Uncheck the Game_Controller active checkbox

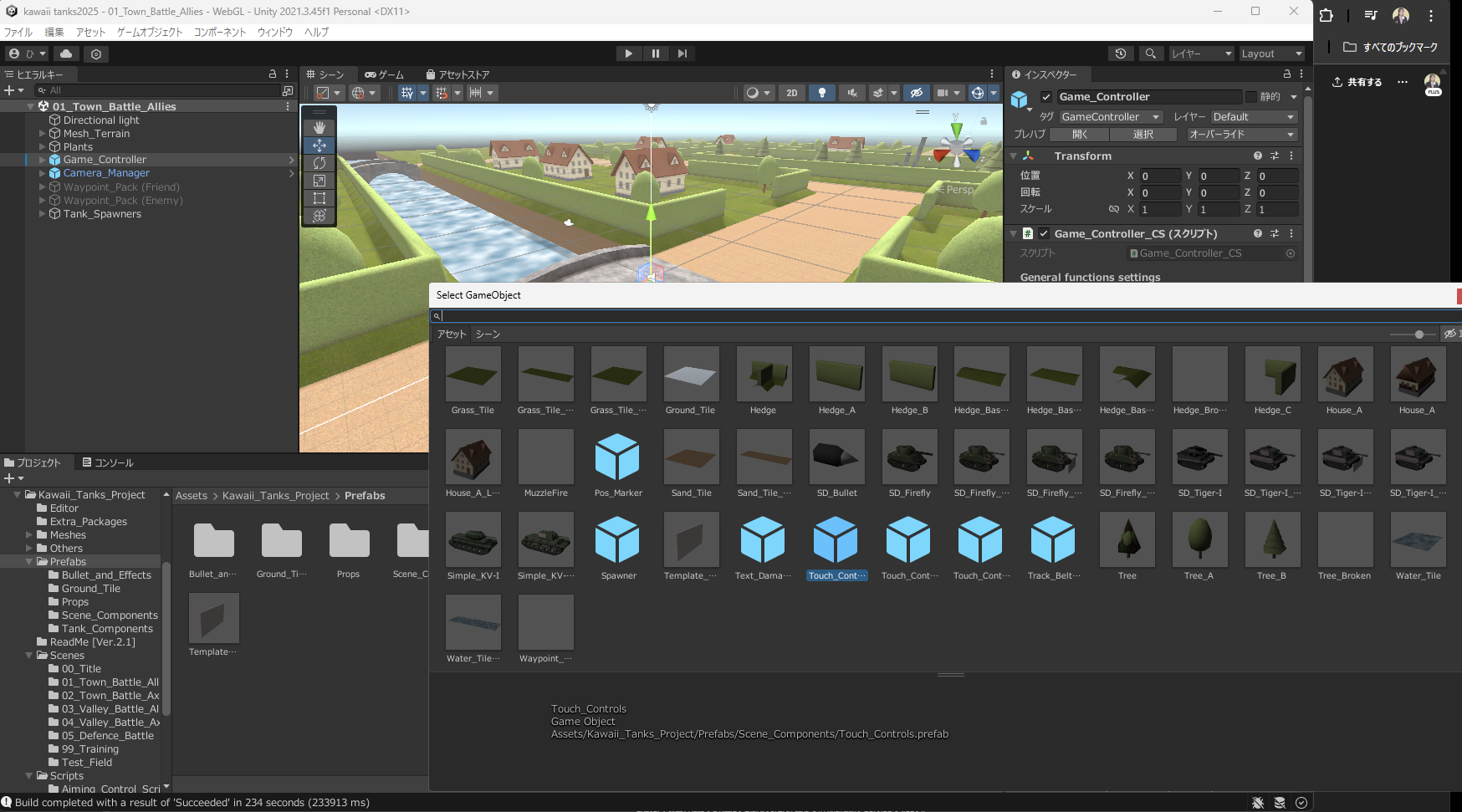point(1045,97)
